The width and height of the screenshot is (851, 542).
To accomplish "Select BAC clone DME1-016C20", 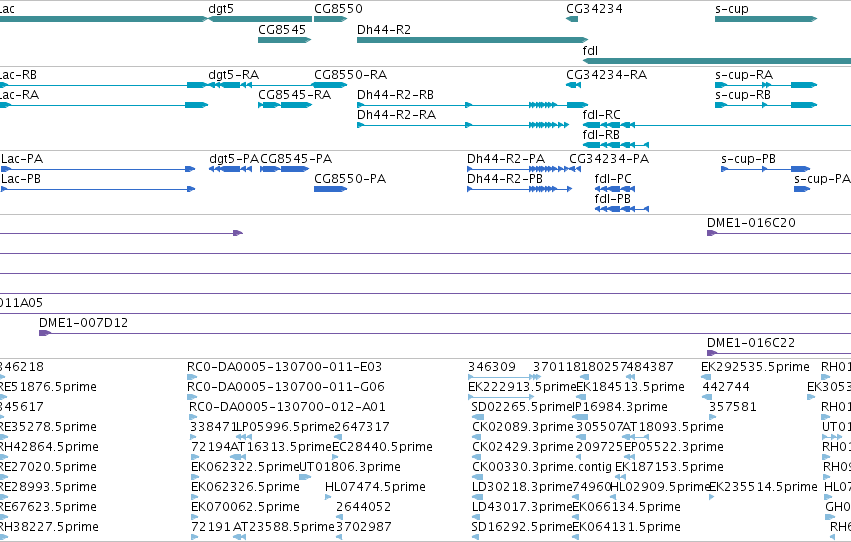I will click(751, 223).
